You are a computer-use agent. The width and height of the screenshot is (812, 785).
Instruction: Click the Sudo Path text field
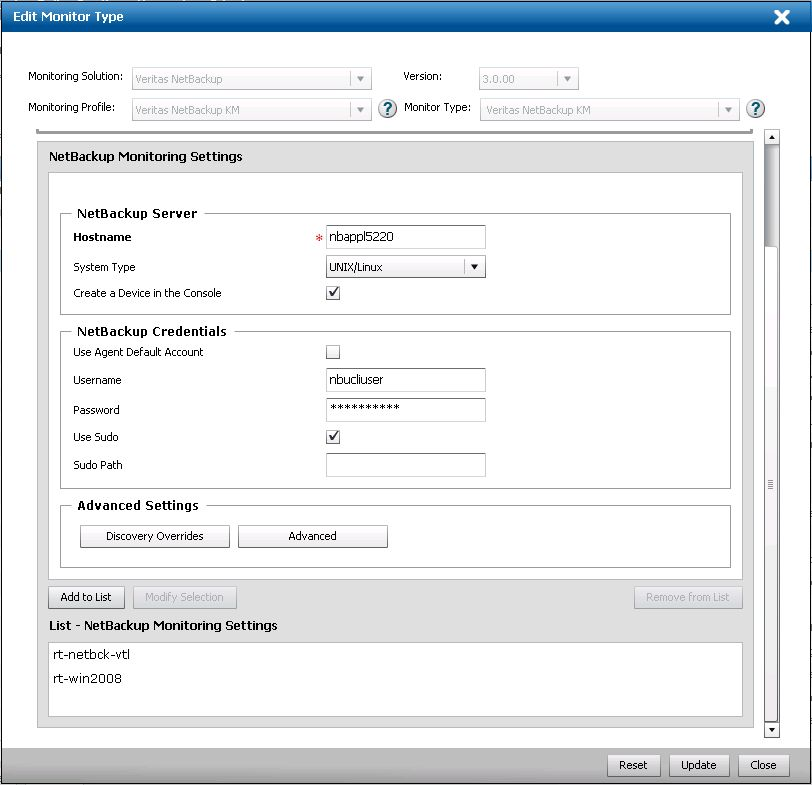[x=405, y=465]
